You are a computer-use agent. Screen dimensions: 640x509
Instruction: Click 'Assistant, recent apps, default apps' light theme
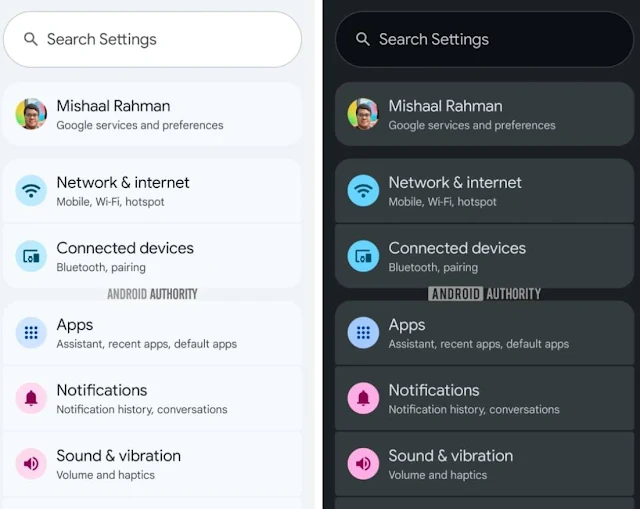147,344
